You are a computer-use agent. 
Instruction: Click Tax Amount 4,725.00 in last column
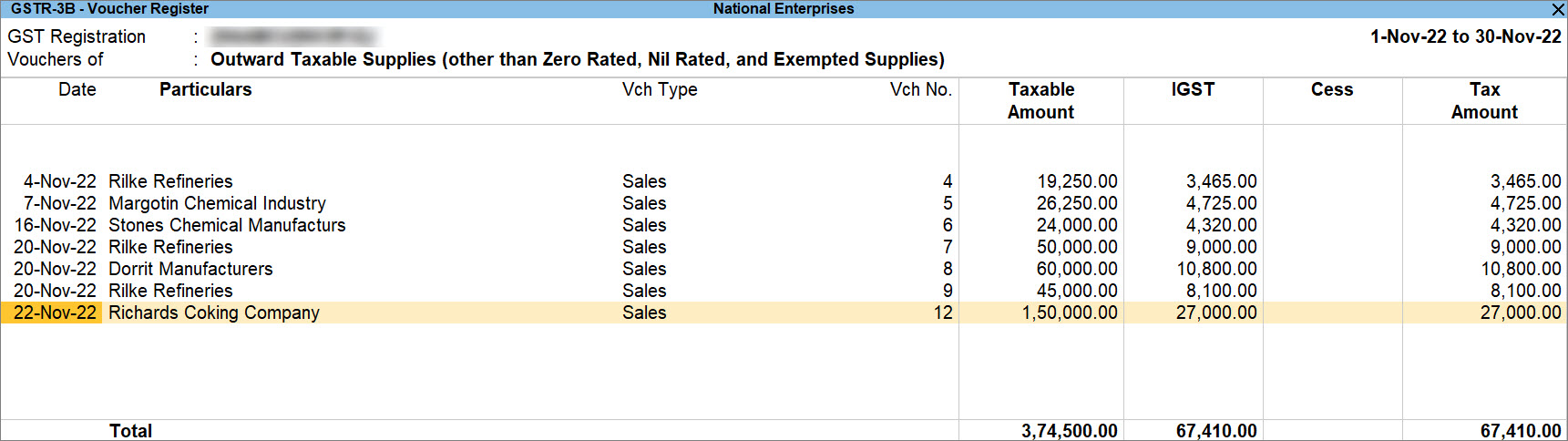(1526, 203)
